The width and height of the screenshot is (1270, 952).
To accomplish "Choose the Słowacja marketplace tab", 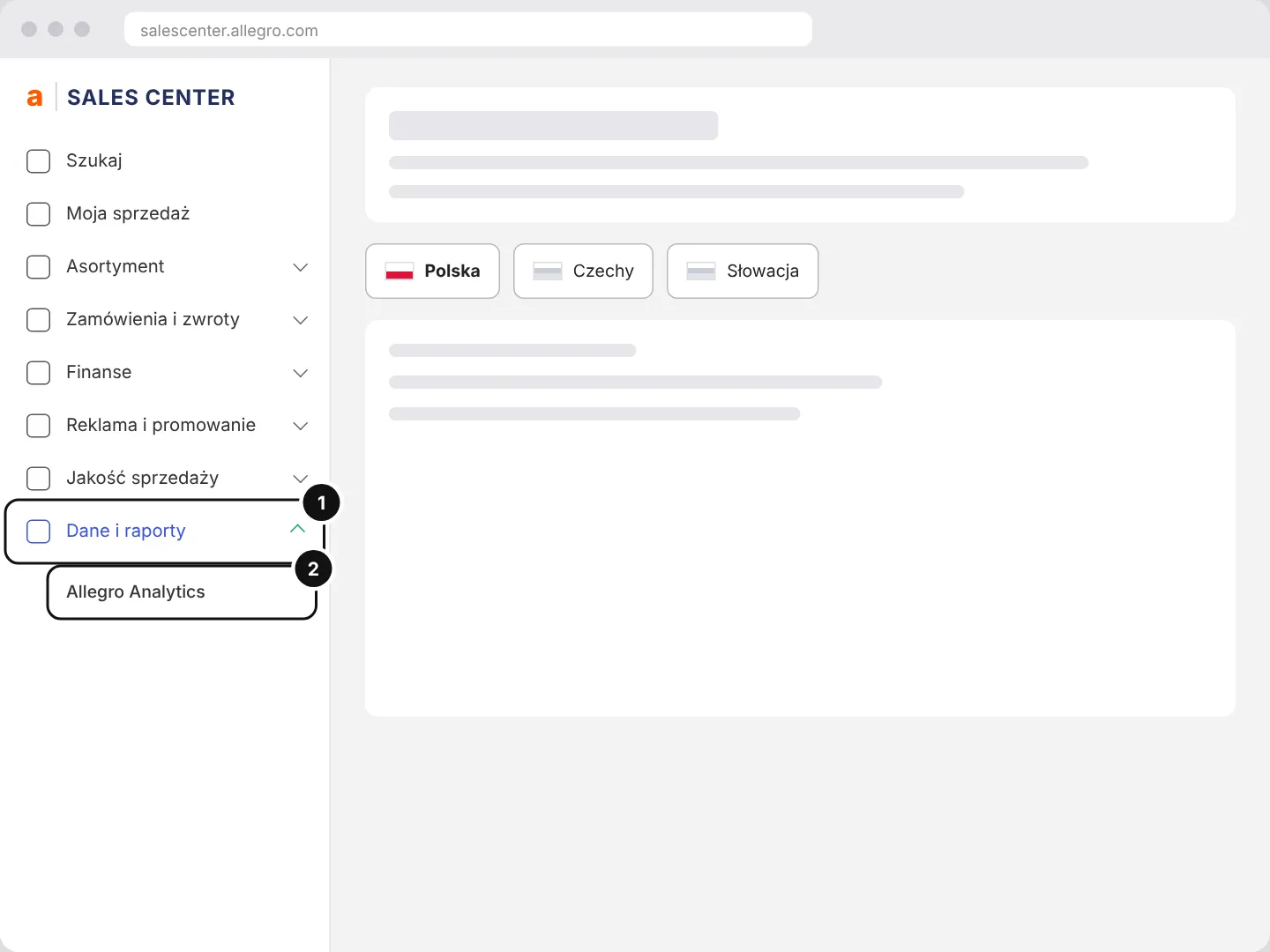I will pos(743,271).
